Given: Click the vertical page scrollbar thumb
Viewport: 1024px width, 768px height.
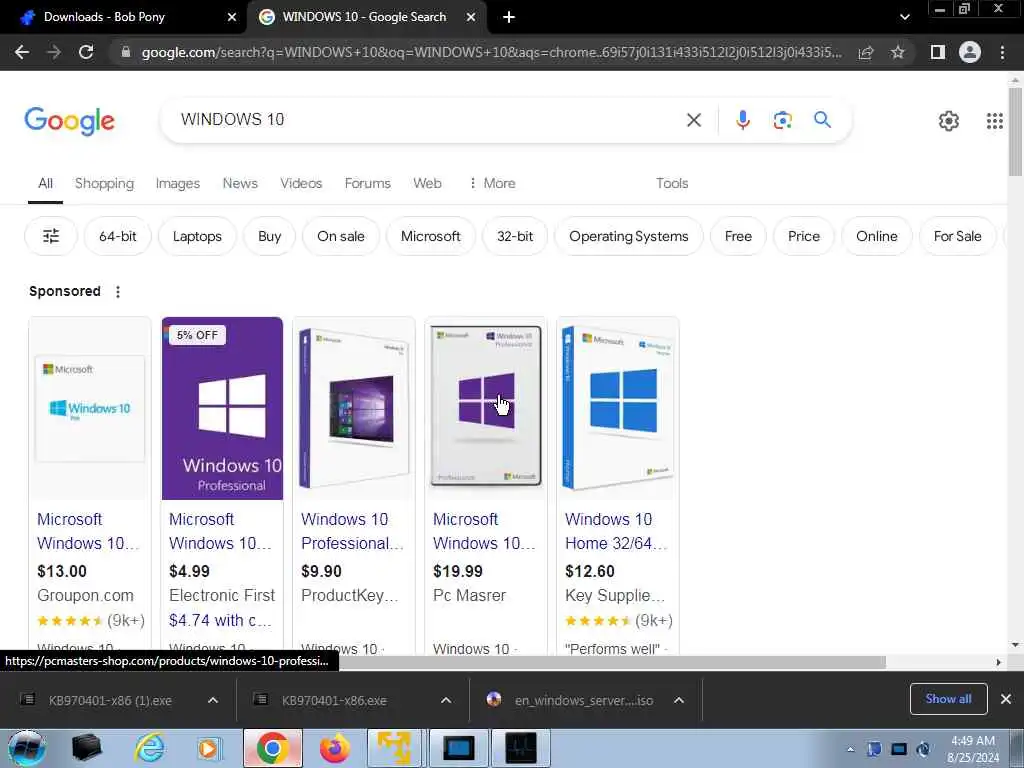Looking at the screenshot, I should tap(1015, 131).
